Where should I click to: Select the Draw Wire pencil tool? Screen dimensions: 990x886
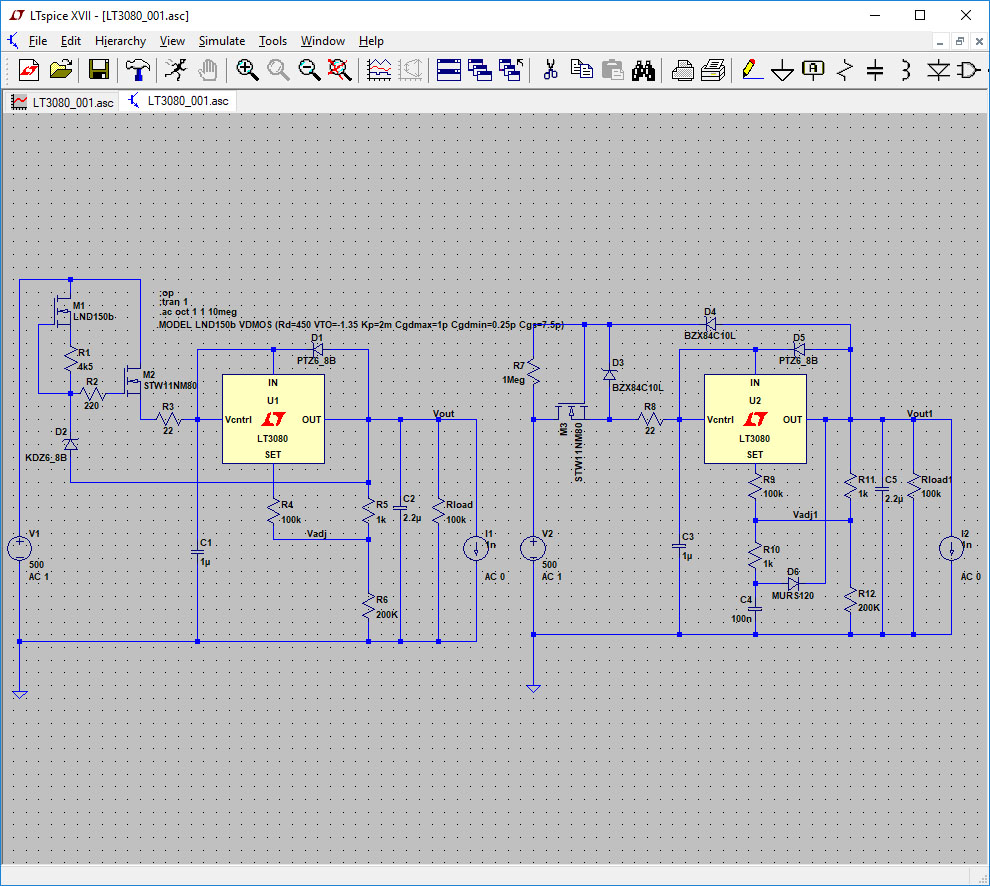[x=751, y=69]
